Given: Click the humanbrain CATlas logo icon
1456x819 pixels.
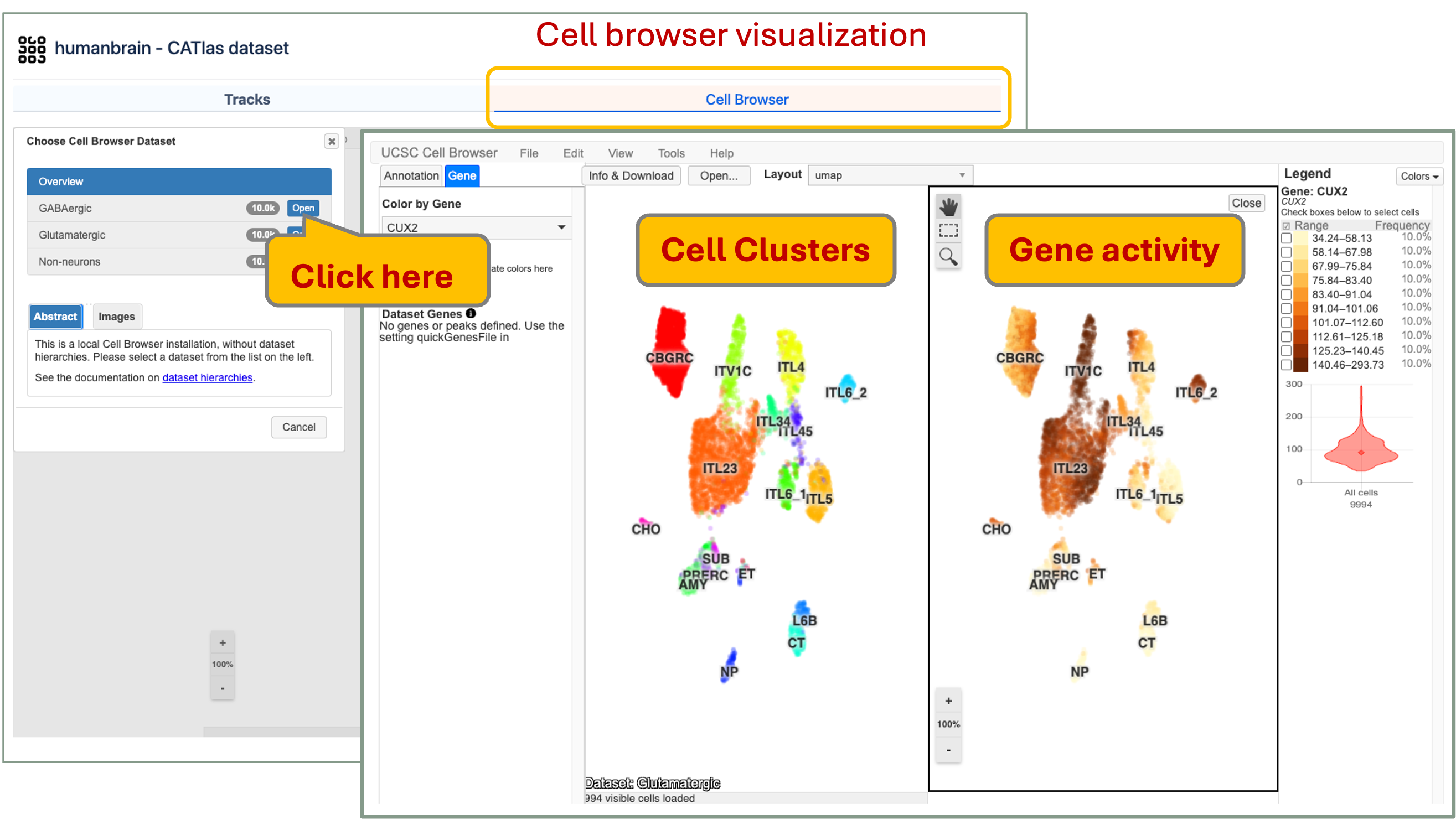Looking at the screenshot, I should click(x=32, y=49).
